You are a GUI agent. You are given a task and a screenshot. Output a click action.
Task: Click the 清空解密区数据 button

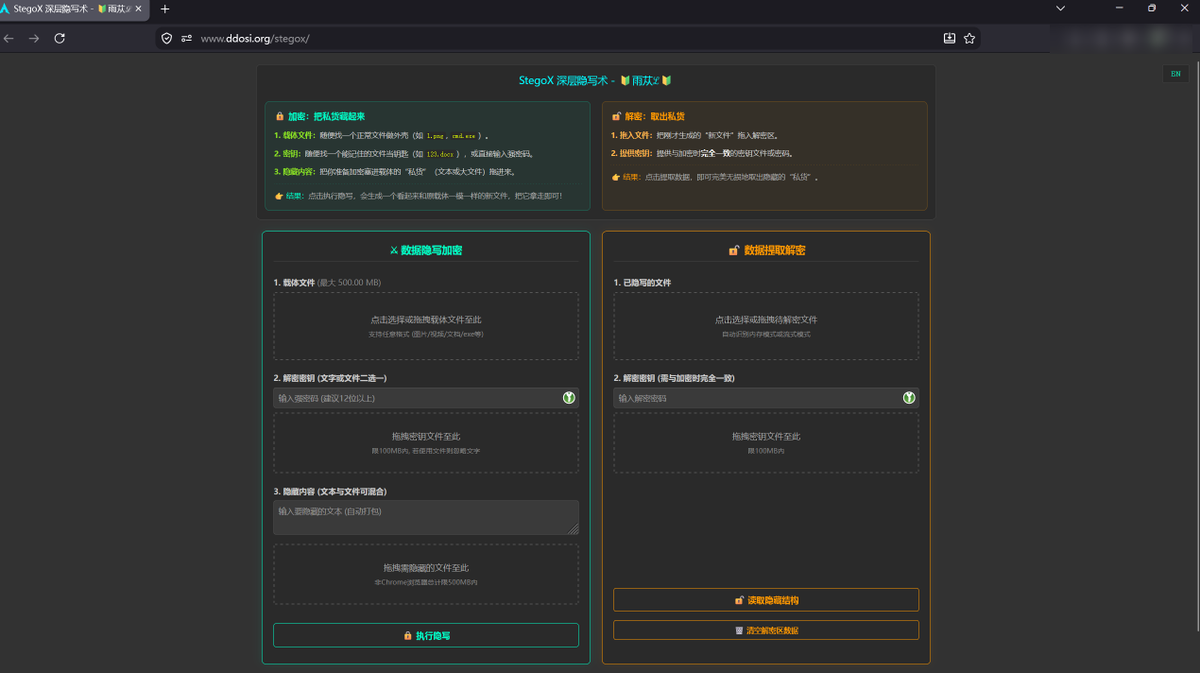(766, 631)
